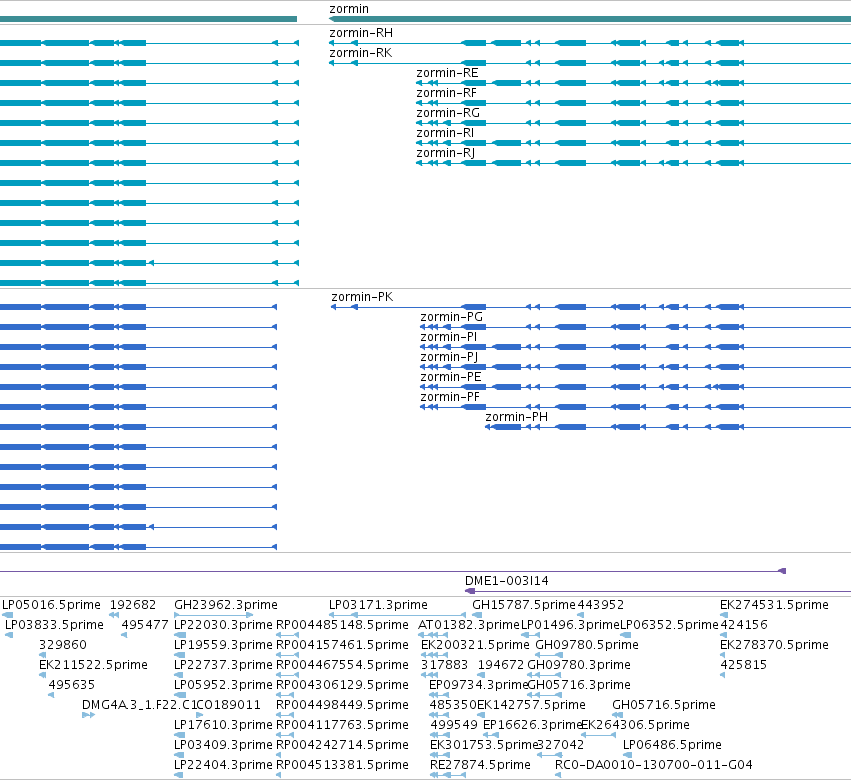The image size is (851, 780).
Task: Select the zormin-PK protein label
Action: [362, 297]
